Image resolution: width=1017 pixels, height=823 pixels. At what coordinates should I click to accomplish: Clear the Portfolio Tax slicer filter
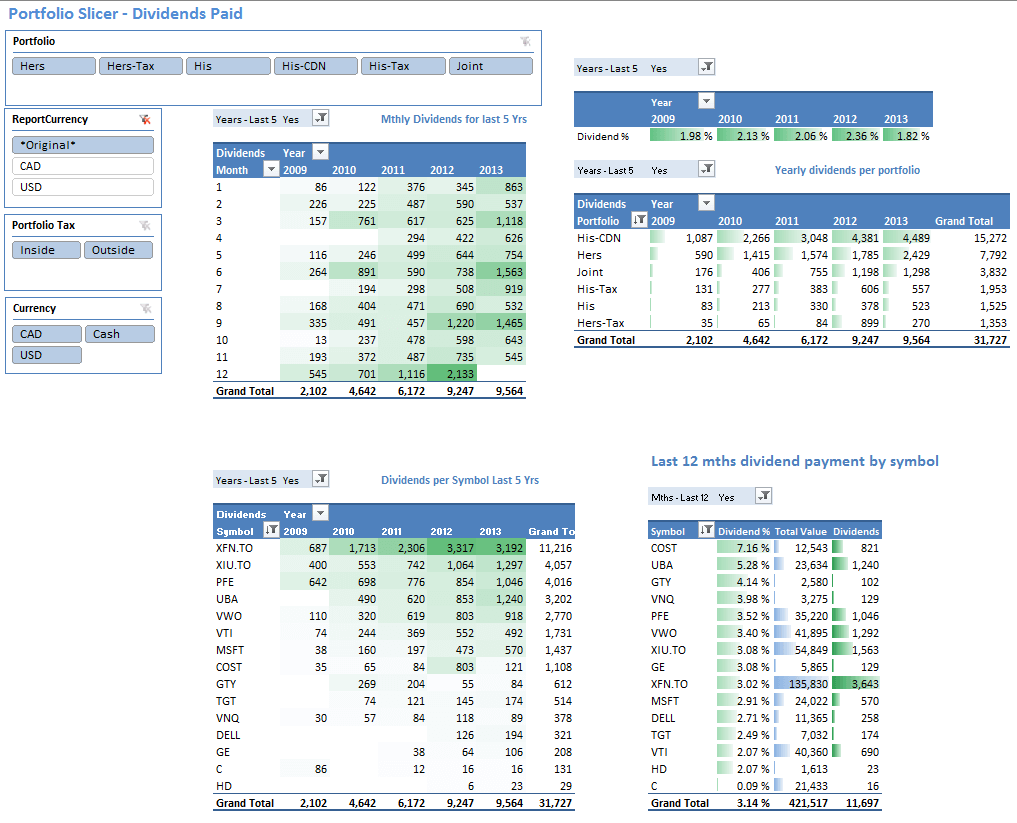point(146,226)
